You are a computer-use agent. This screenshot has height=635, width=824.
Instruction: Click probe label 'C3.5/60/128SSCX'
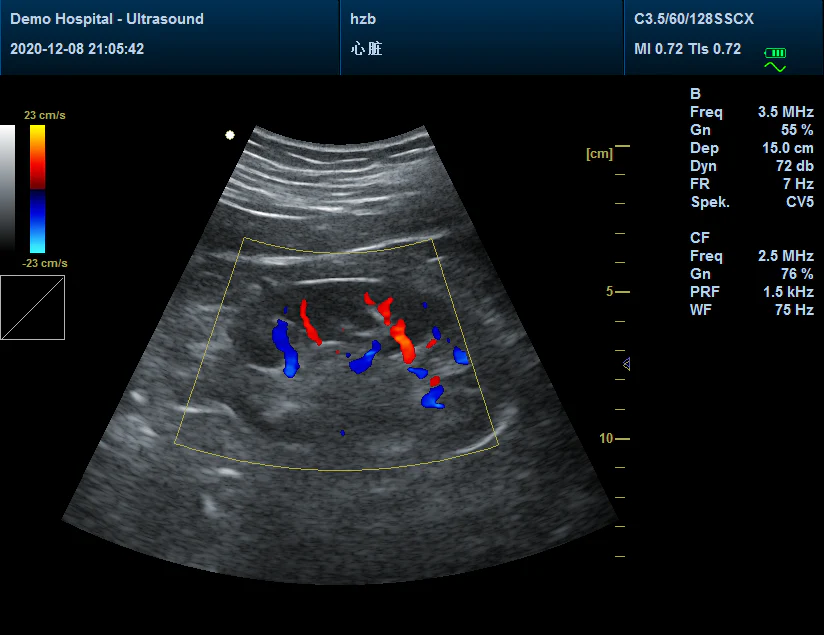point(694,19)
